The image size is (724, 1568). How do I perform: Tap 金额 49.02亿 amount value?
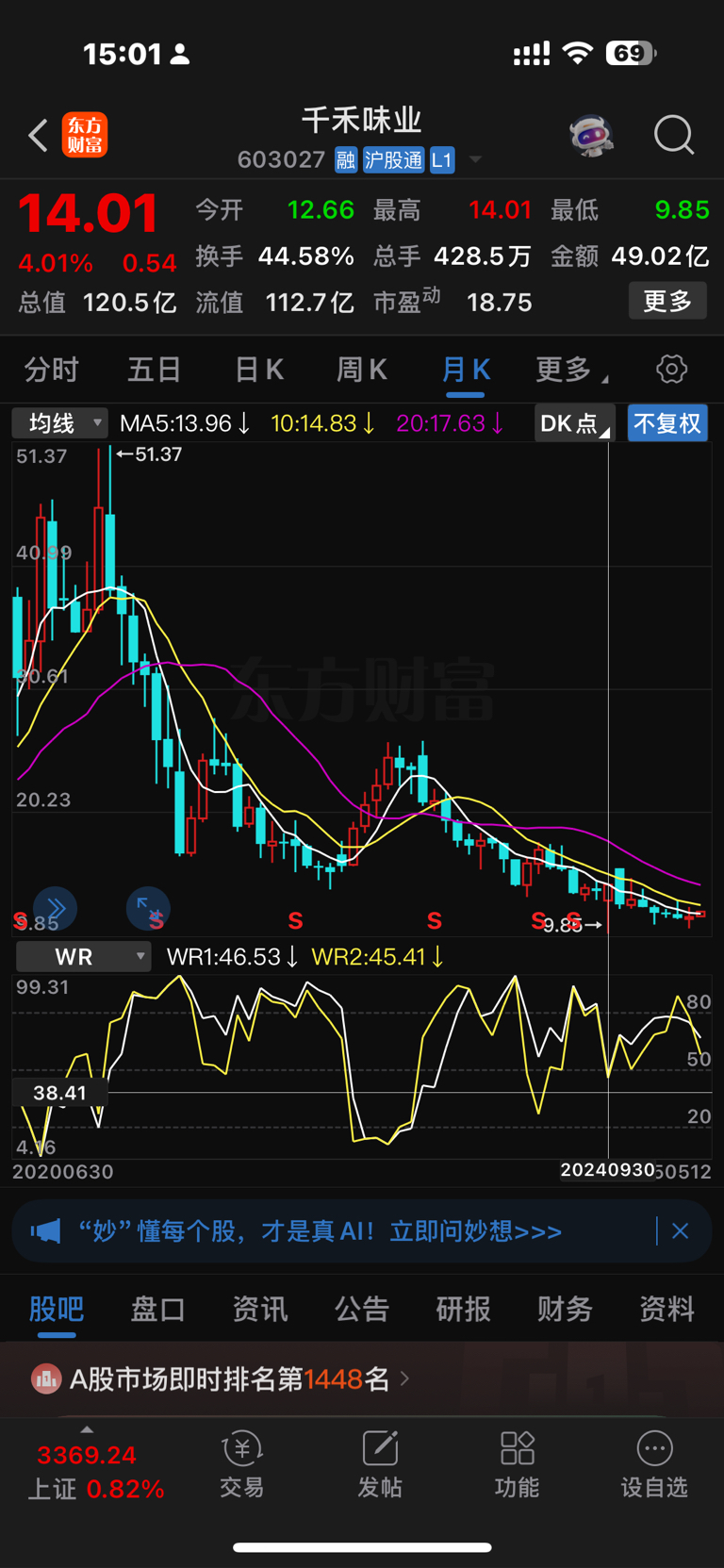(630, 256)
